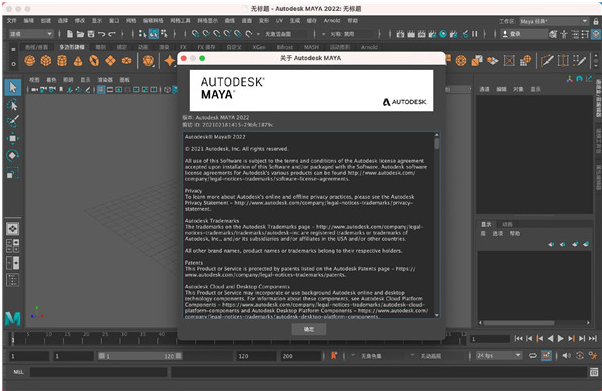Toggle snap to curve magnet
This screenshot has height=391, width=602.
point(206,34)
